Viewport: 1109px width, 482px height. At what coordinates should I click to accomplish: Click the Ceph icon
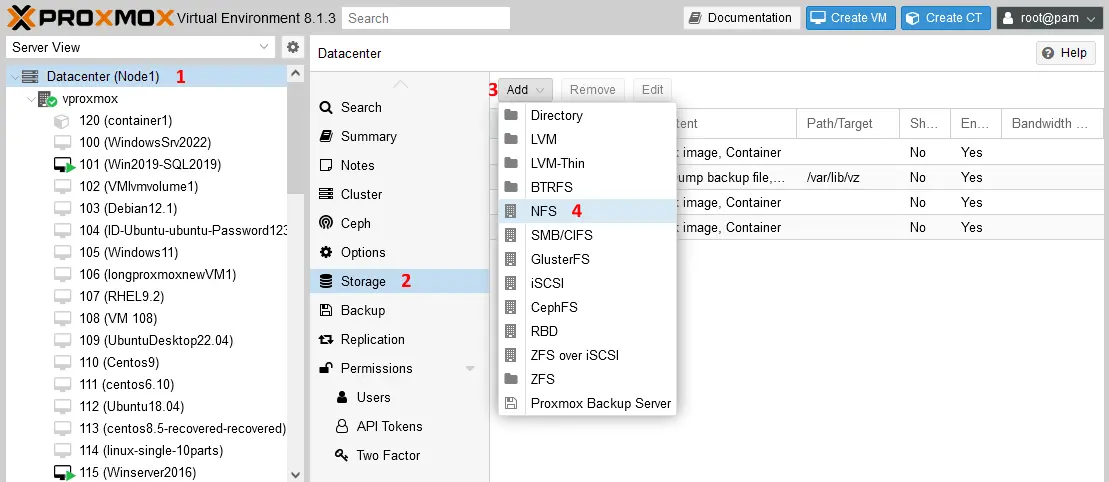tap(326, 223)
